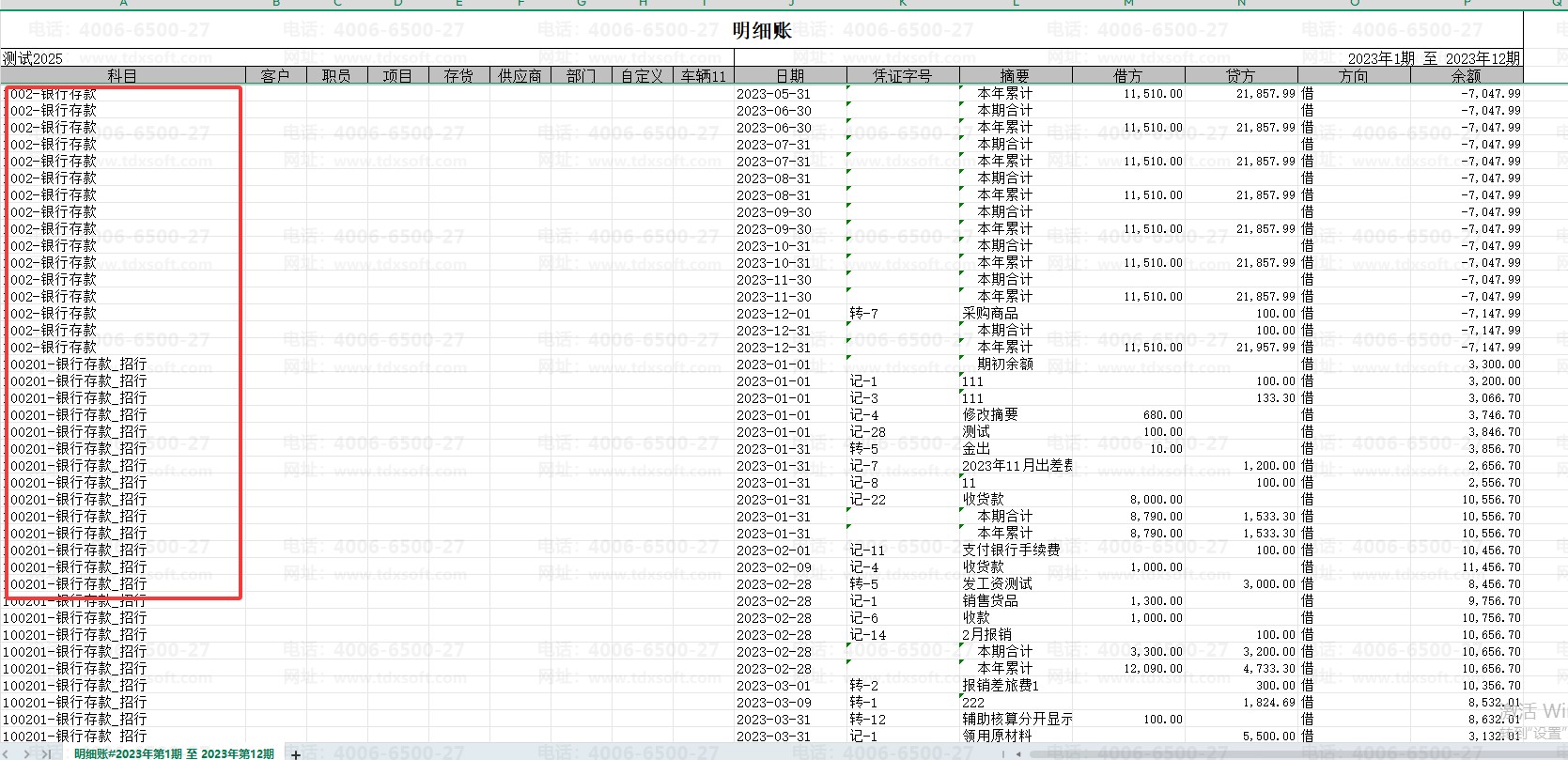1568x760 pixels.
Task: Click the 转-7 voucher number cell
Action: coord(864,314)
